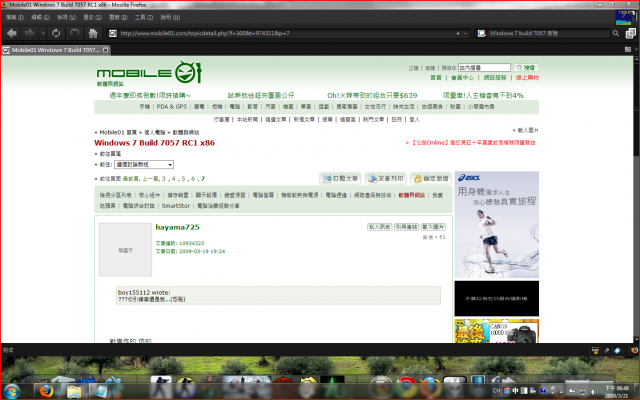Open the first menu in the menu bar (E)

point(15,17)
